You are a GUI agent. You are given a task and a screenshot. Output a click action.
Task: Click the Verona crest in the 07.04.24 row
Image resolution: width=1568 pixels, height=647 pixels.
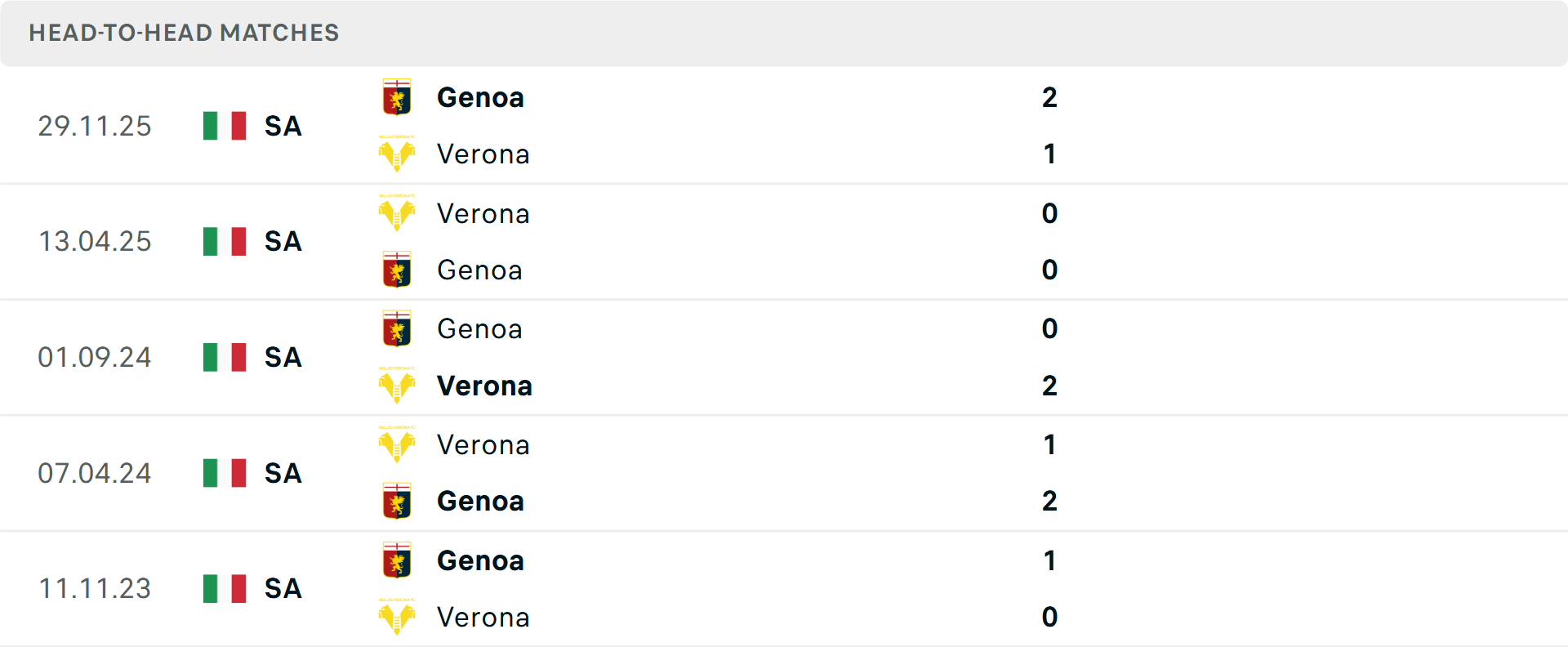coord(398,445)
